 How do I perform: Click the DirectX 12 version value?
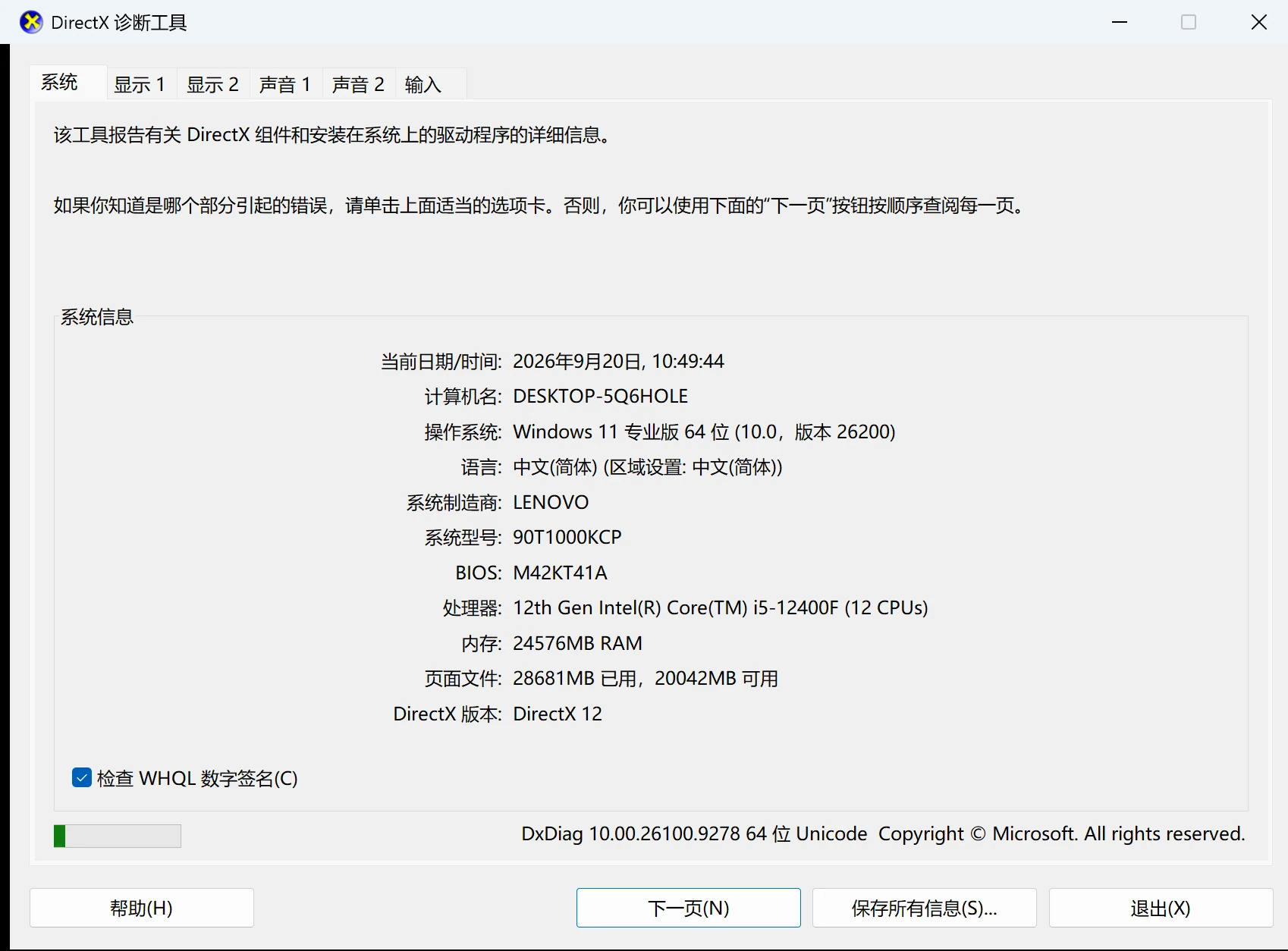click(558, 714)
